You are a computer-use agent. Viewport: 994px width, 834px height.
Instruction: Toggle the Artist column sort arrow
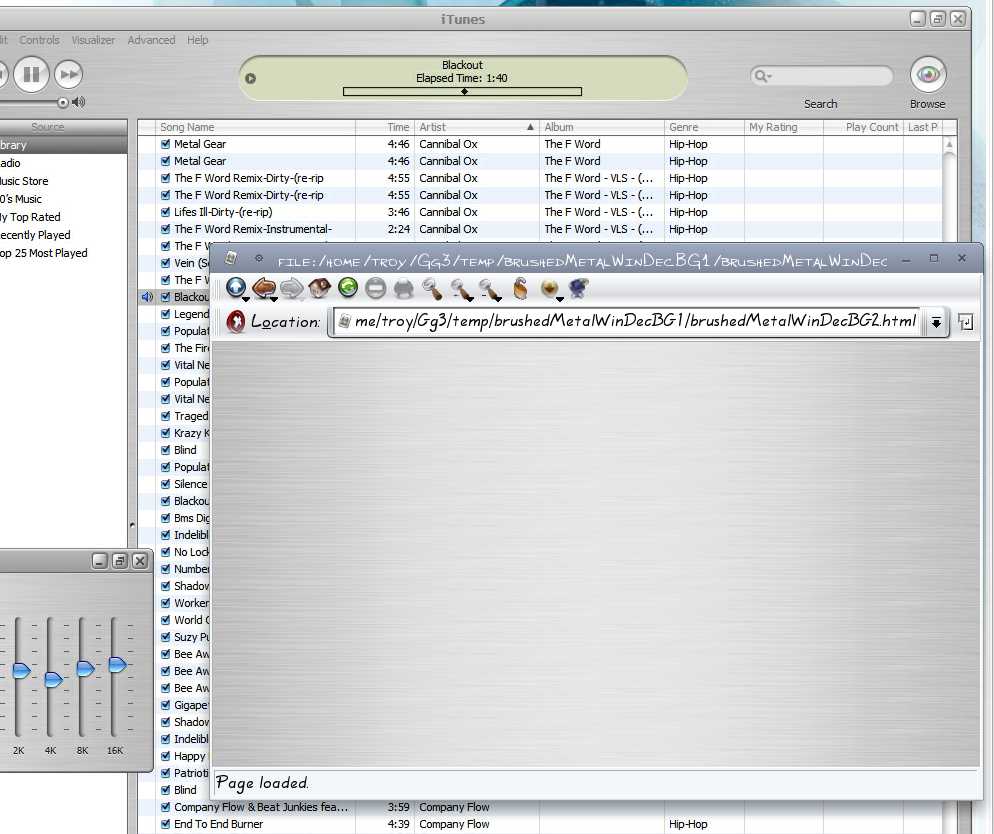click(530, 127)
